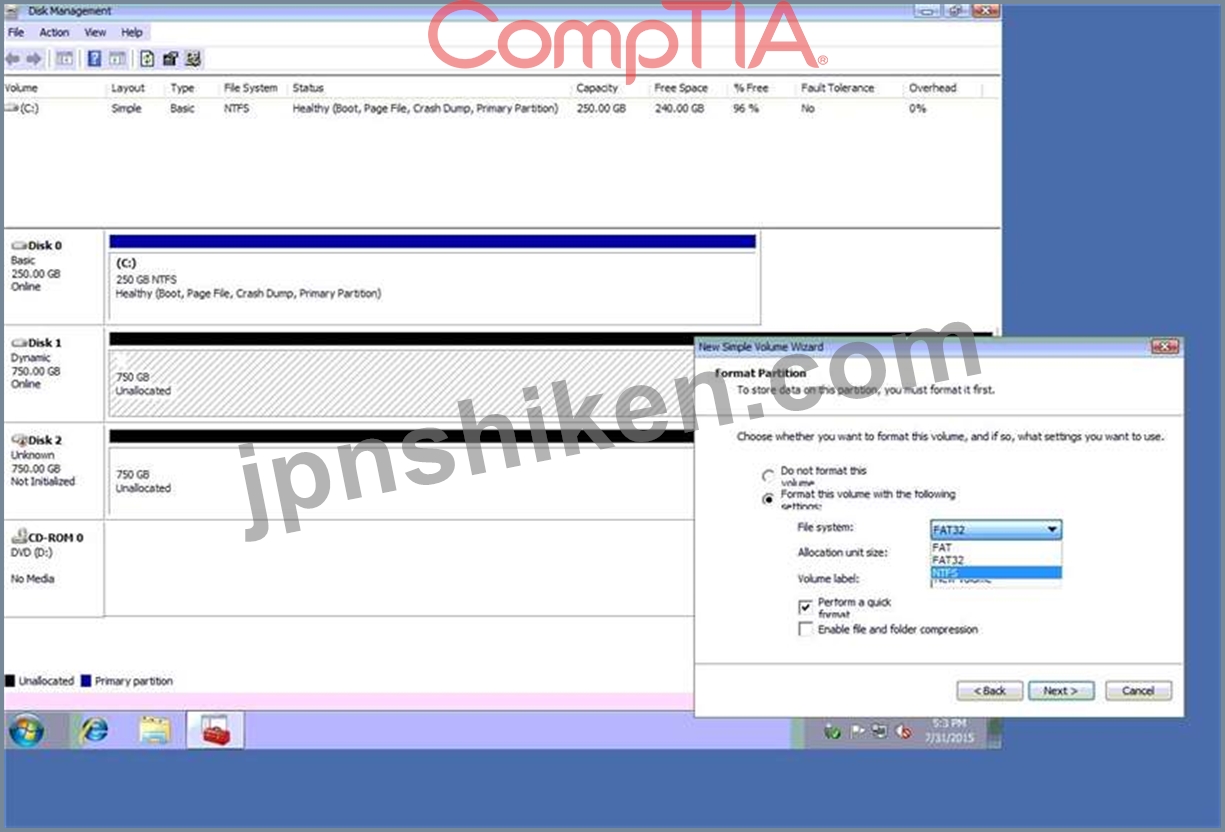Close the New Simple Volume Wizard
Viewport: 1225px width, 832px height.
click(x=1164, y=347)
